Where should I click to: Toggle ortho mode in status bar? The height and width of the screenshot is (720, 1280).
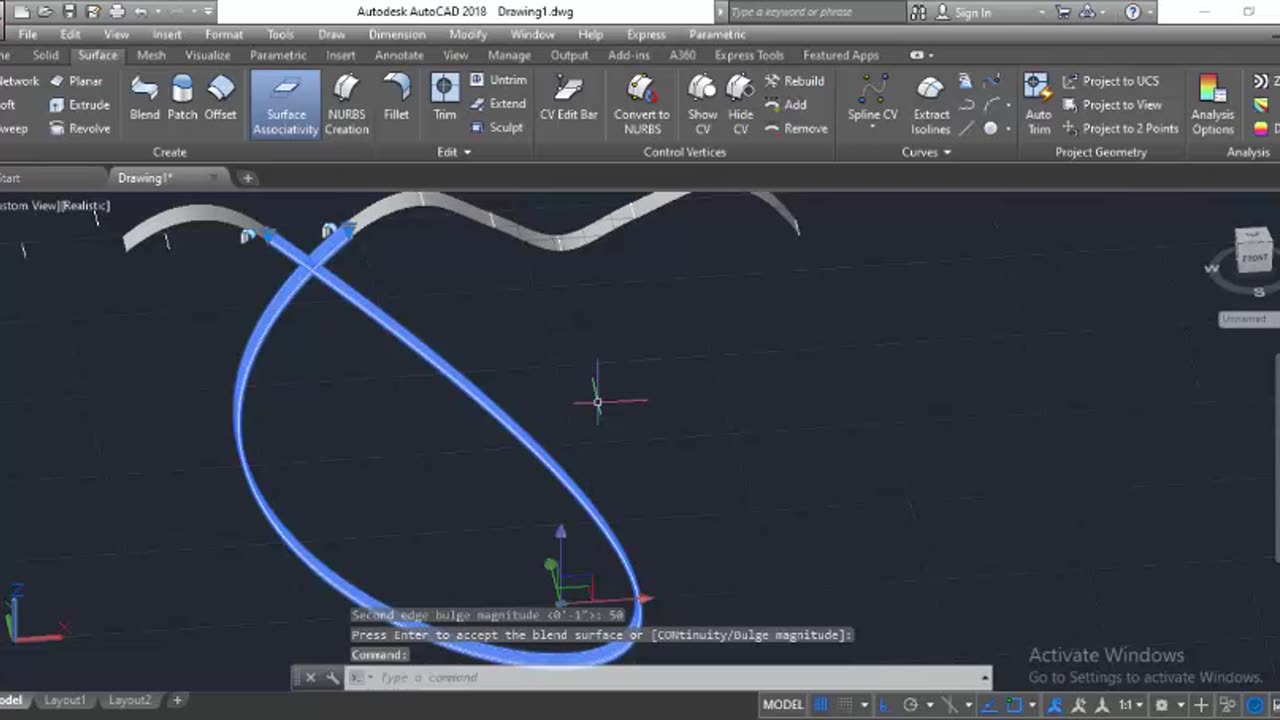point(886,705)
